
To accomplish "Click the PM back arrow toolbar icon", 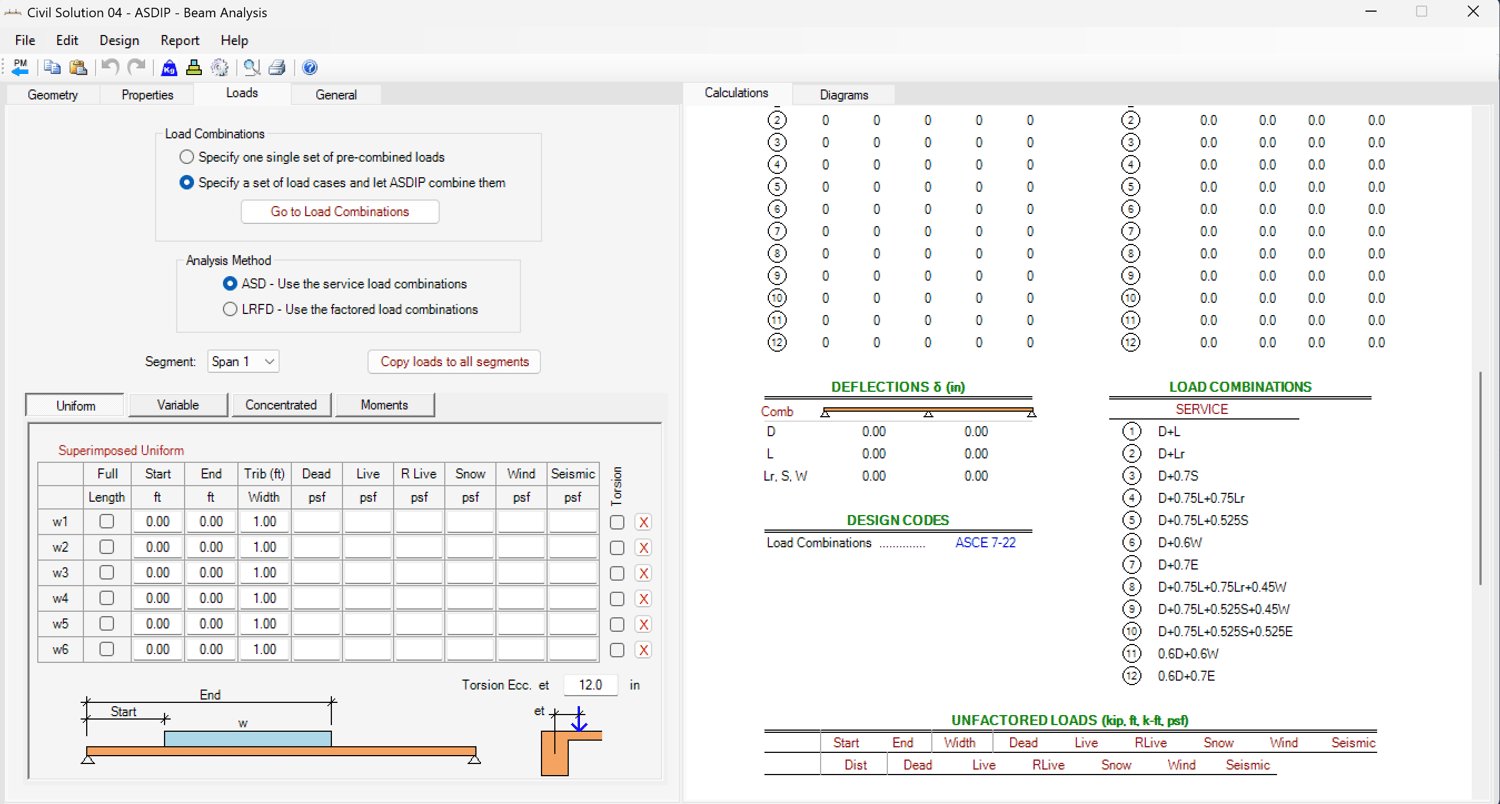I will coord(20,67).
